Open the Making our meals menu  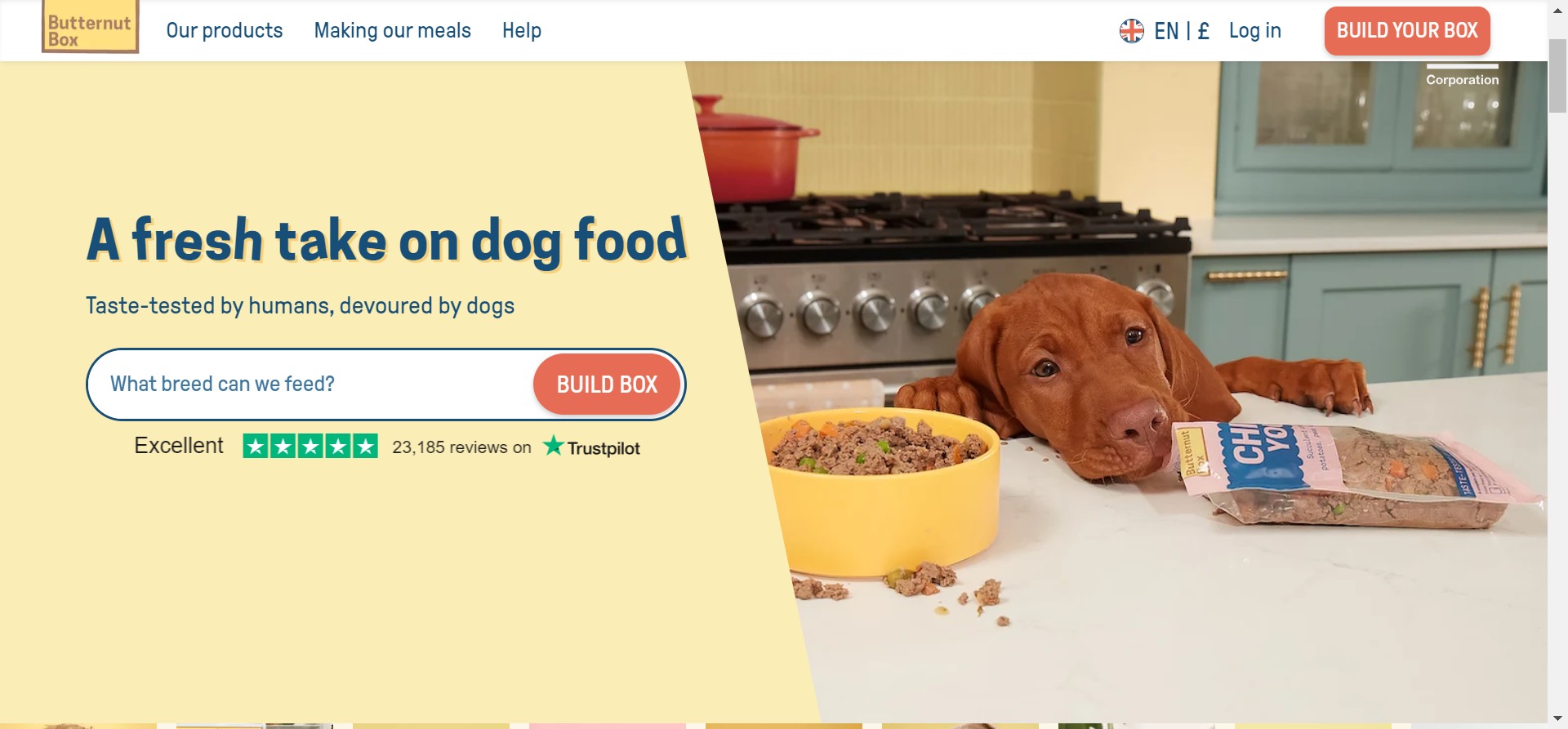point(393,31)
